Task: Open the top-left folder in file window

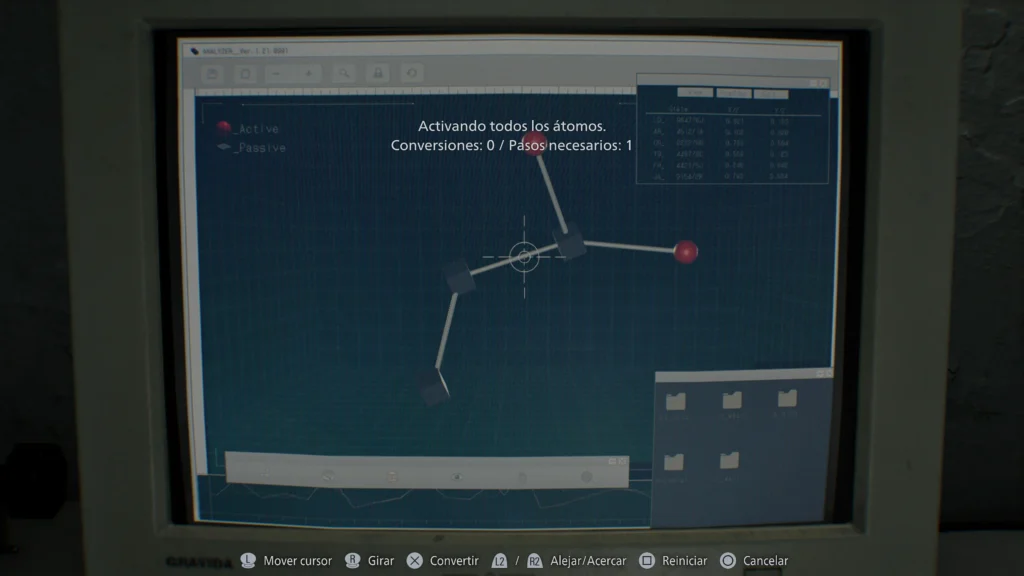Action: (676, 401)
